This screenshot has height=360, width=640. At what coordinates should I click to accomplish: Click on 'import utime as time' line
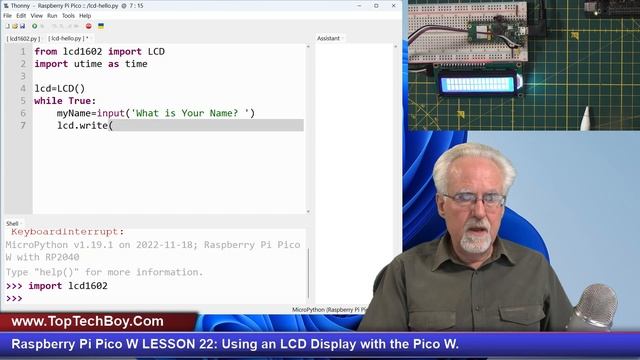tap(91, 64)
